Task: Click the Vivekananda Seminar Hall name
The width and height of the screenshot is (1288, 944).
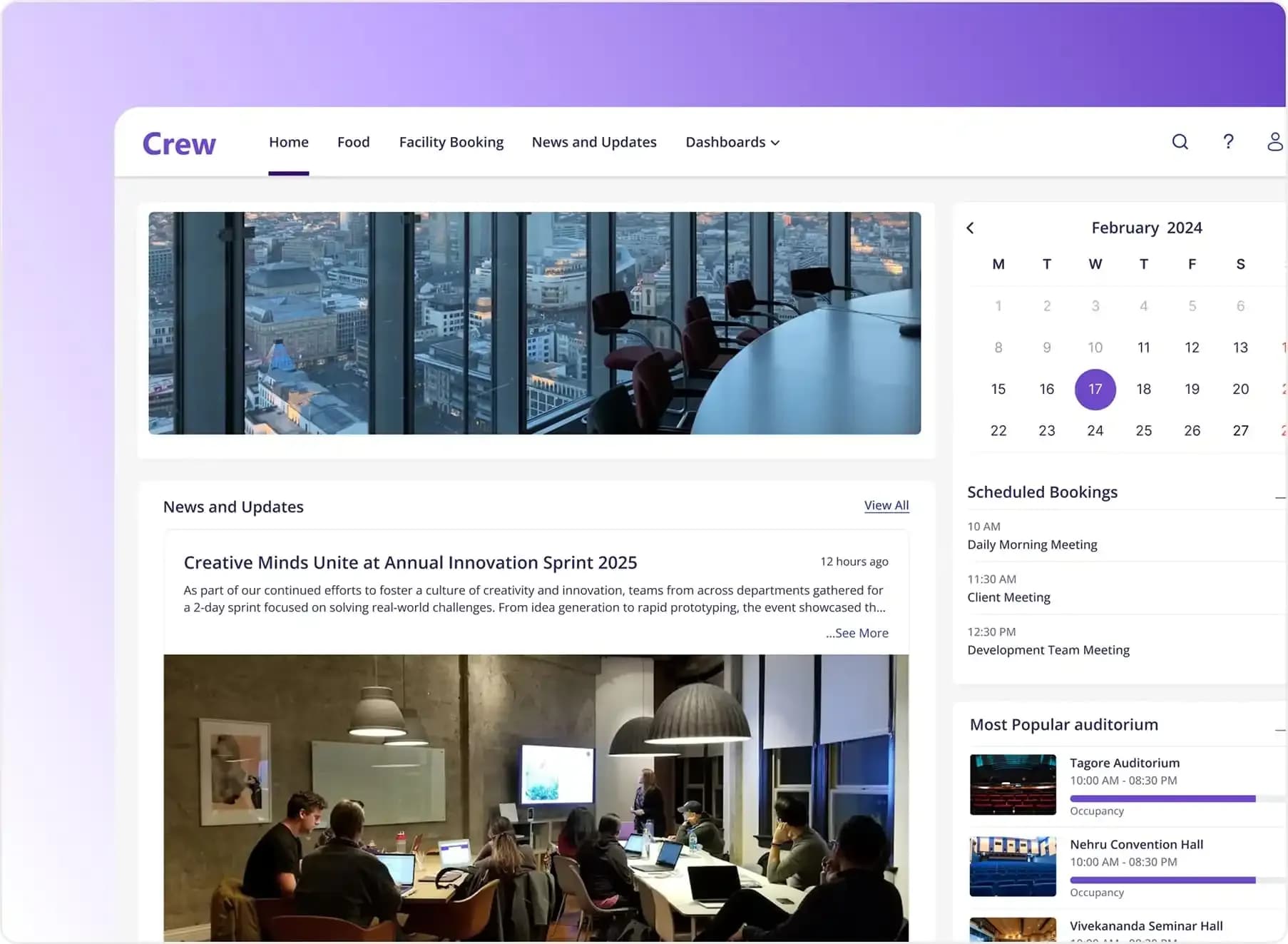Action: click(1146, 925)
